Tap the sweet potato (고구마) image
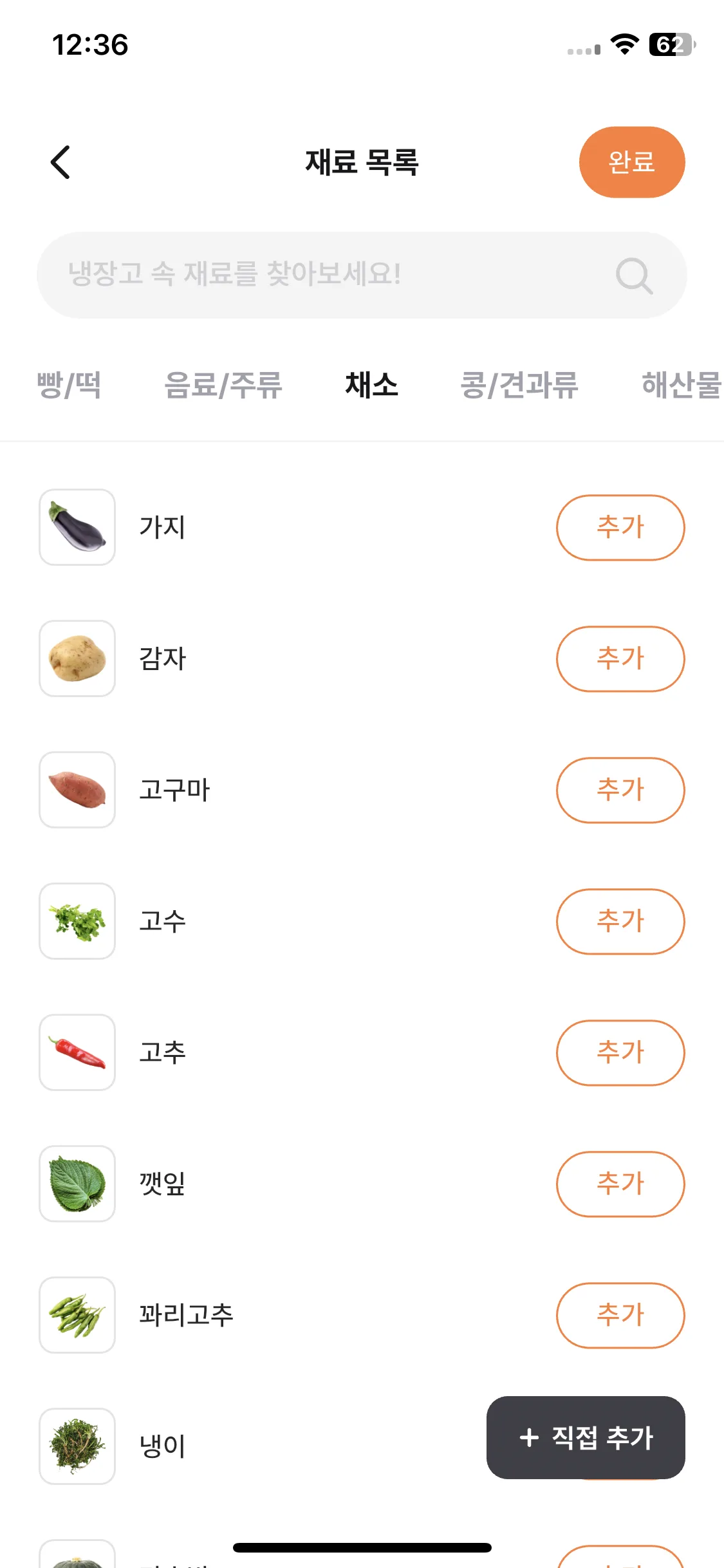The image size is (724, 1568). click(77, 790)
